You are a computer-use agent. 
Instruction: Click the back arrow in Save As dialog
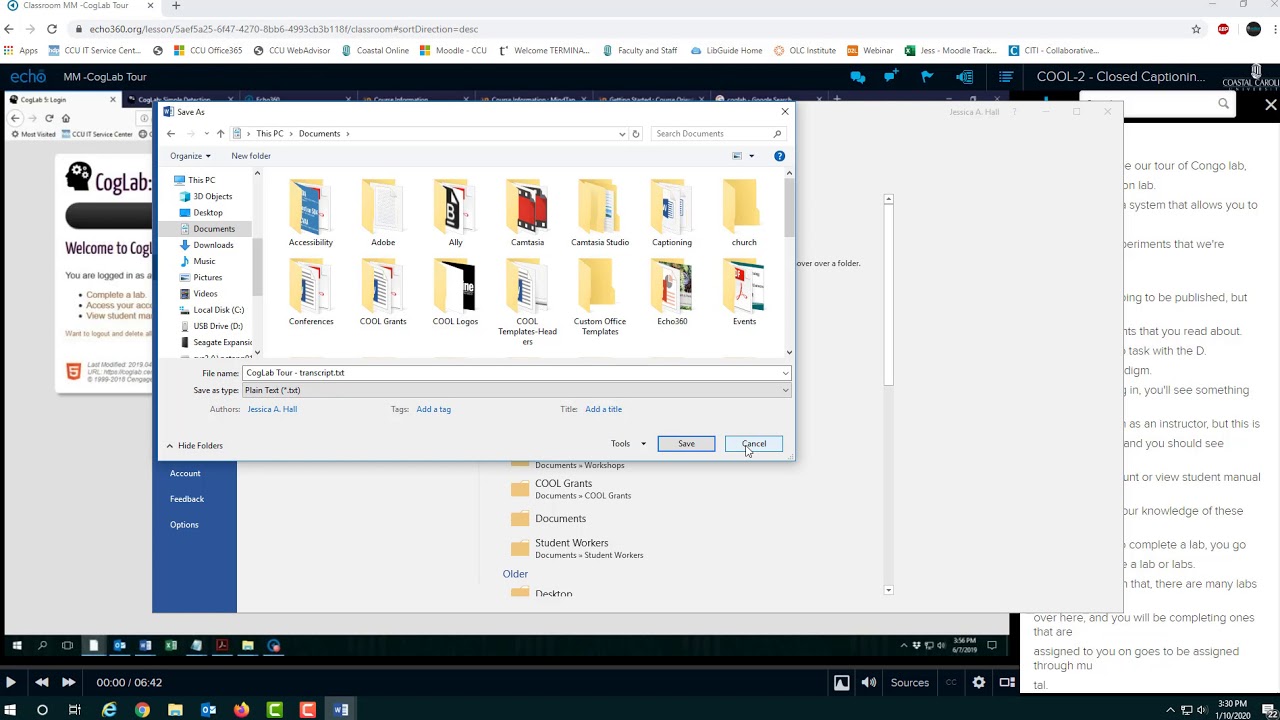coord(171,134)
